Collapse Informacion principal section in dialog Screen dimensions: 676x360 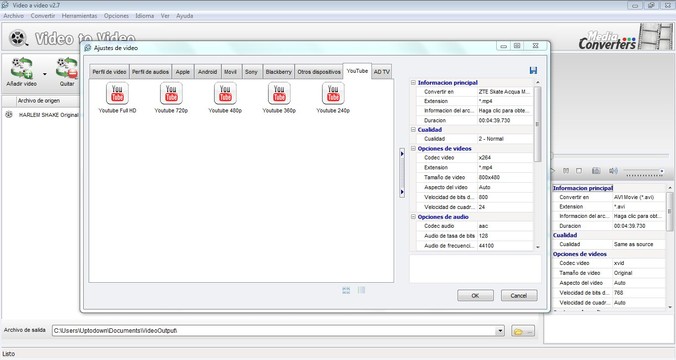pyautogui.click(x=413, y=82)
